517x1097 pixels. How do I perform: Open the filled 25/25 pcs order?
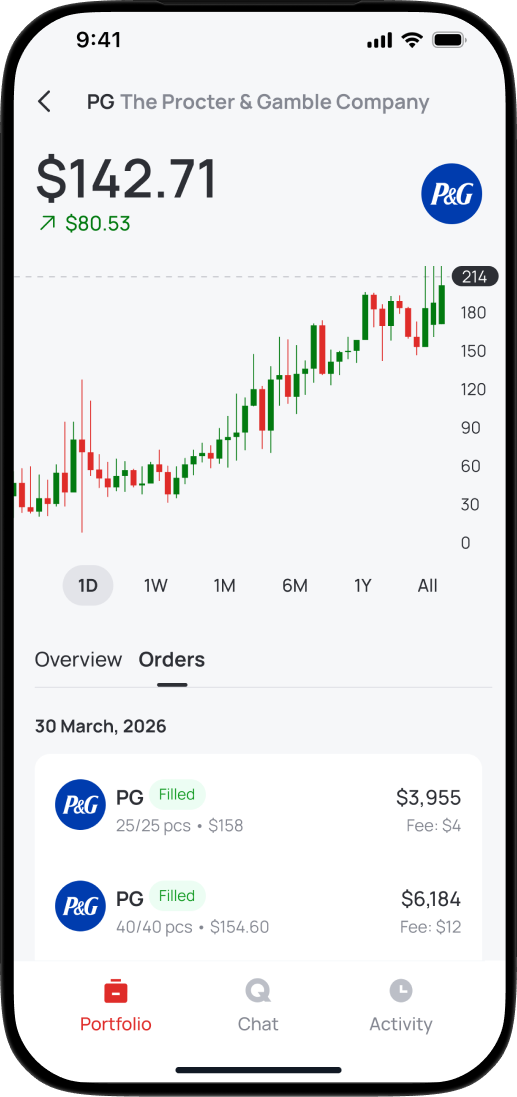point(258,805)
